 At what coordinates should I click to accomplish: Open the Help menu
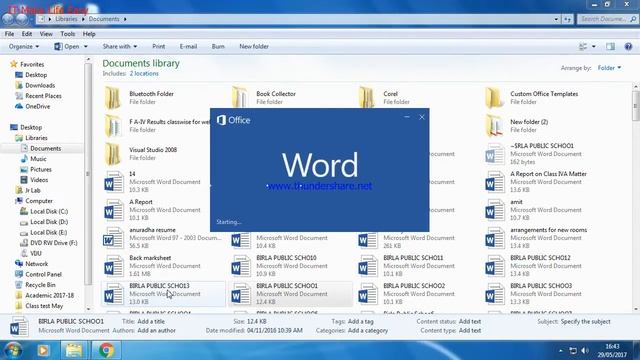coord(89,34)
